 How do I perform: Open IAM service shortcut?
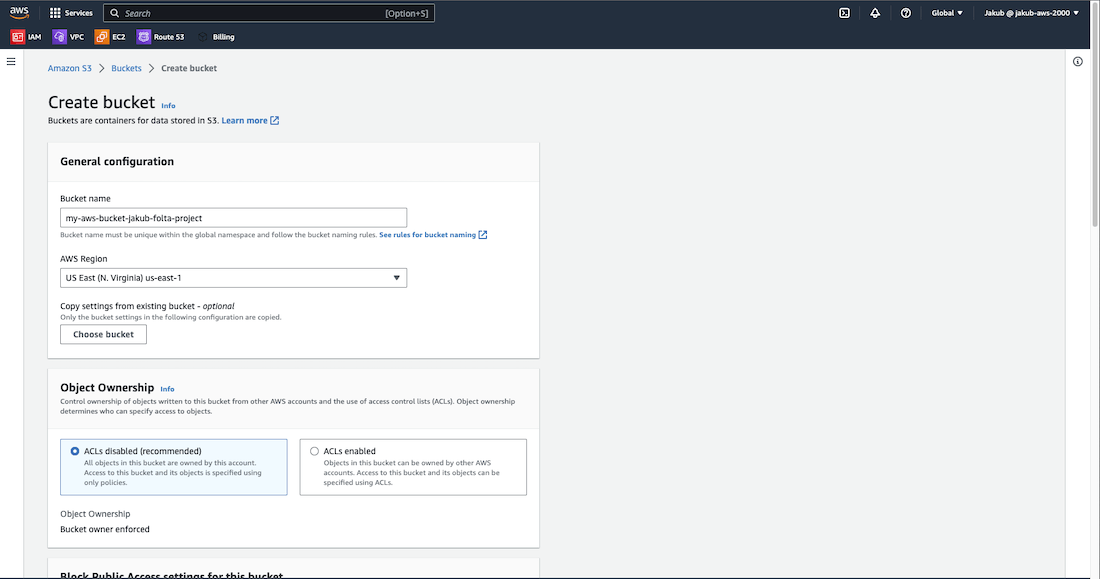tap(27, 37)
